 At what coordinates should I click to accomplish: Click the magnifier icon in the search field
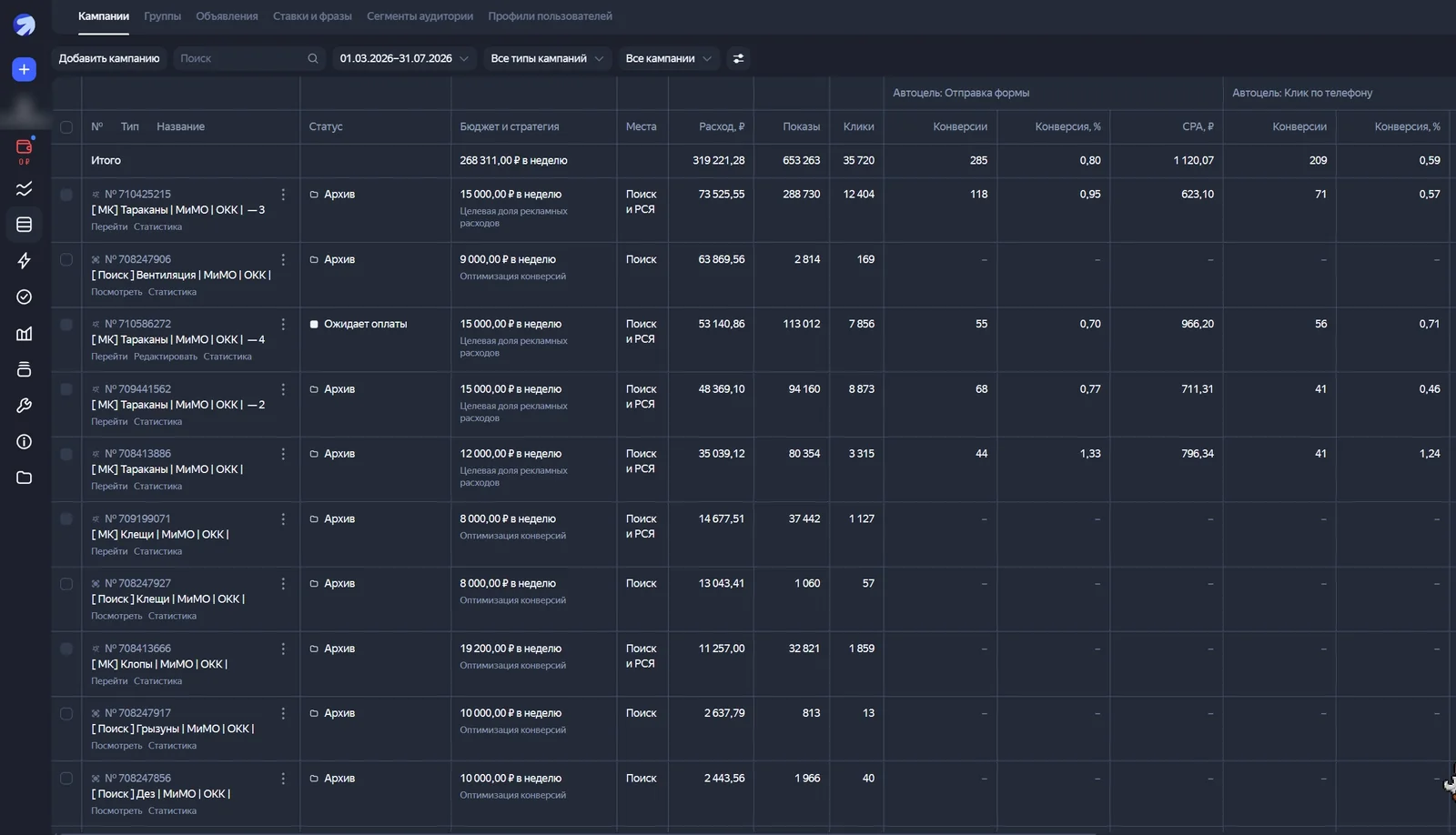(x=313, y=58)
